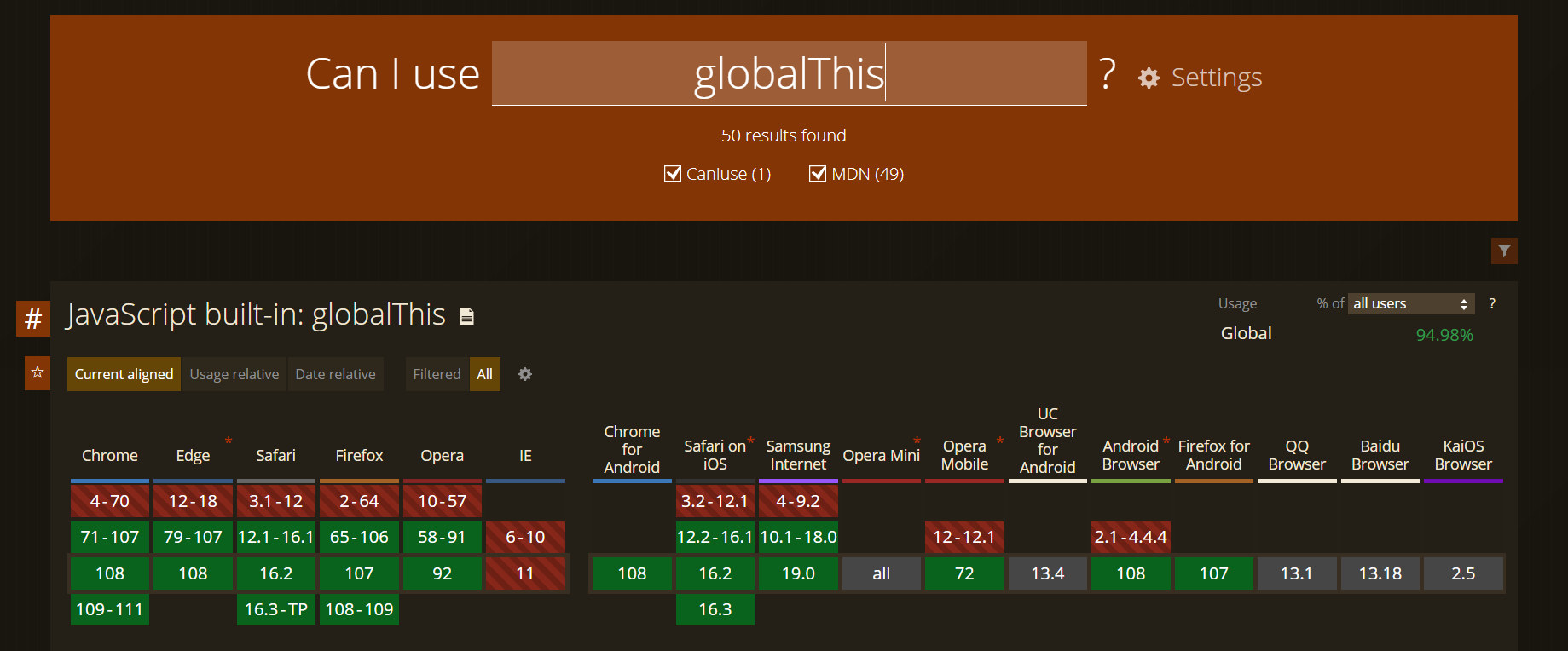Click the hash permalink icon

pos(33,319)
